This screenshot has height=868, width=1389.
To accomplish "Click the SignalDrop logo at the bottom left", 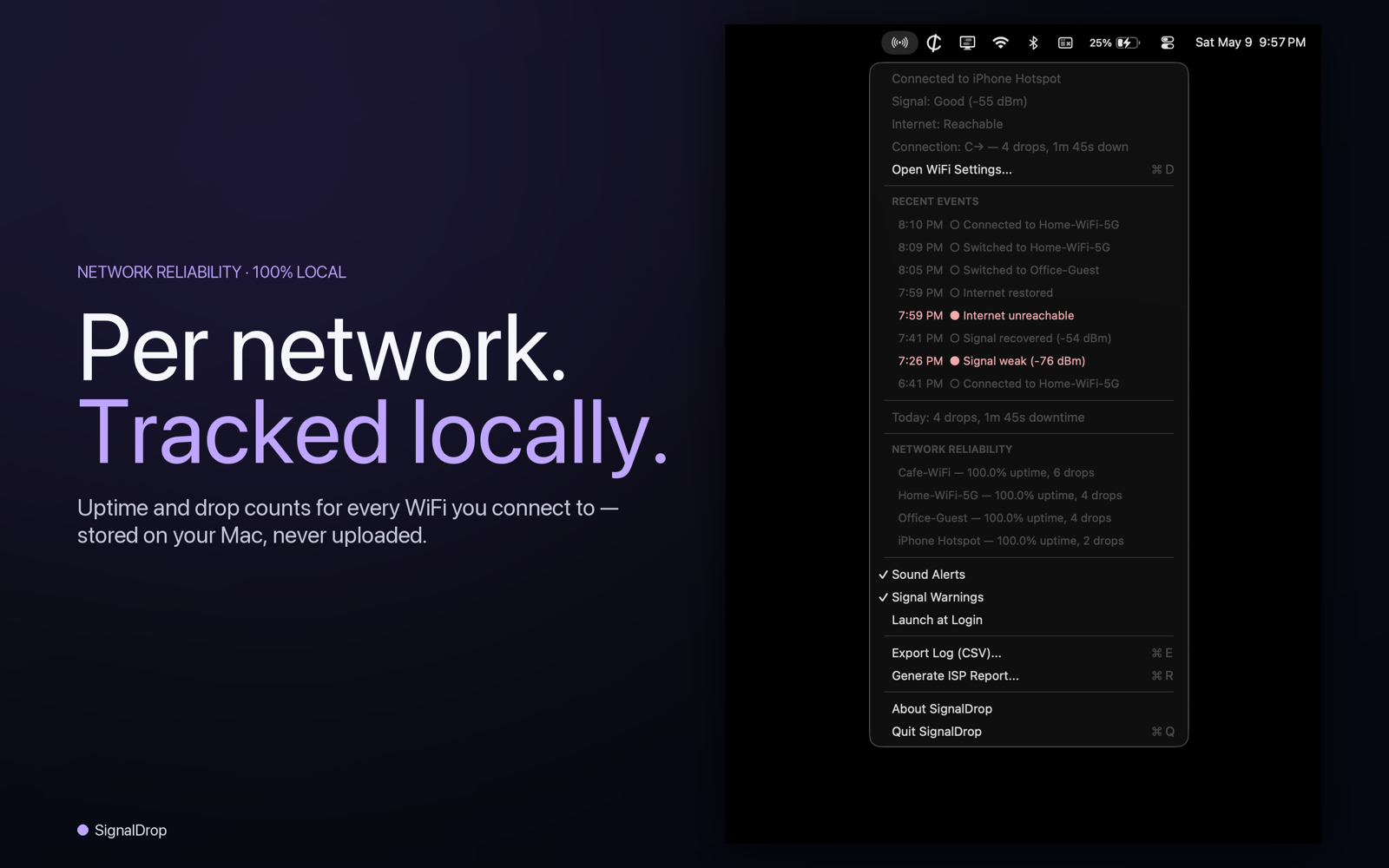I will 122,830.
